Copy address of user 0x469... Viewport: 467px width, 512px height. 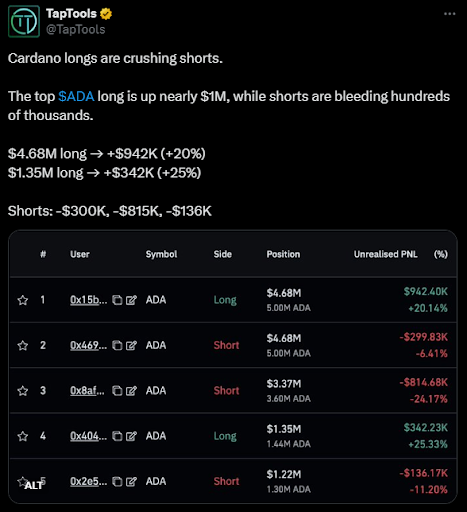pyautogui.click(x=117, y=345)
